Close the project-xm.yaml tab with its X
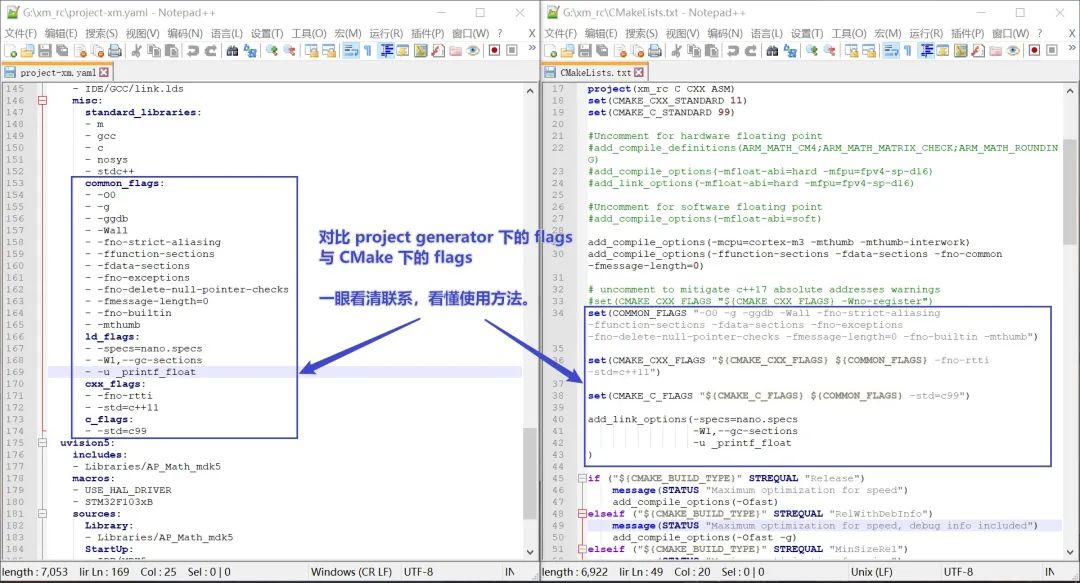Screen dimensions: 1080x583 click(x=104, y=72)
